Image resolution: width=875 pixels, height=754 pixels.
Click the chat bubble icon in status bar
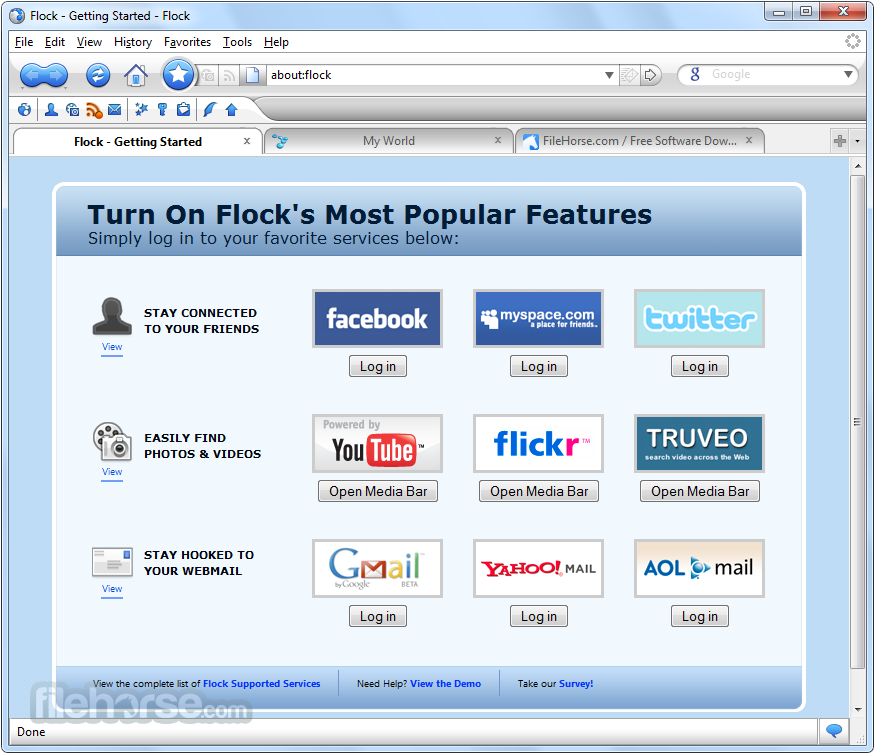(x=834, y=730)
